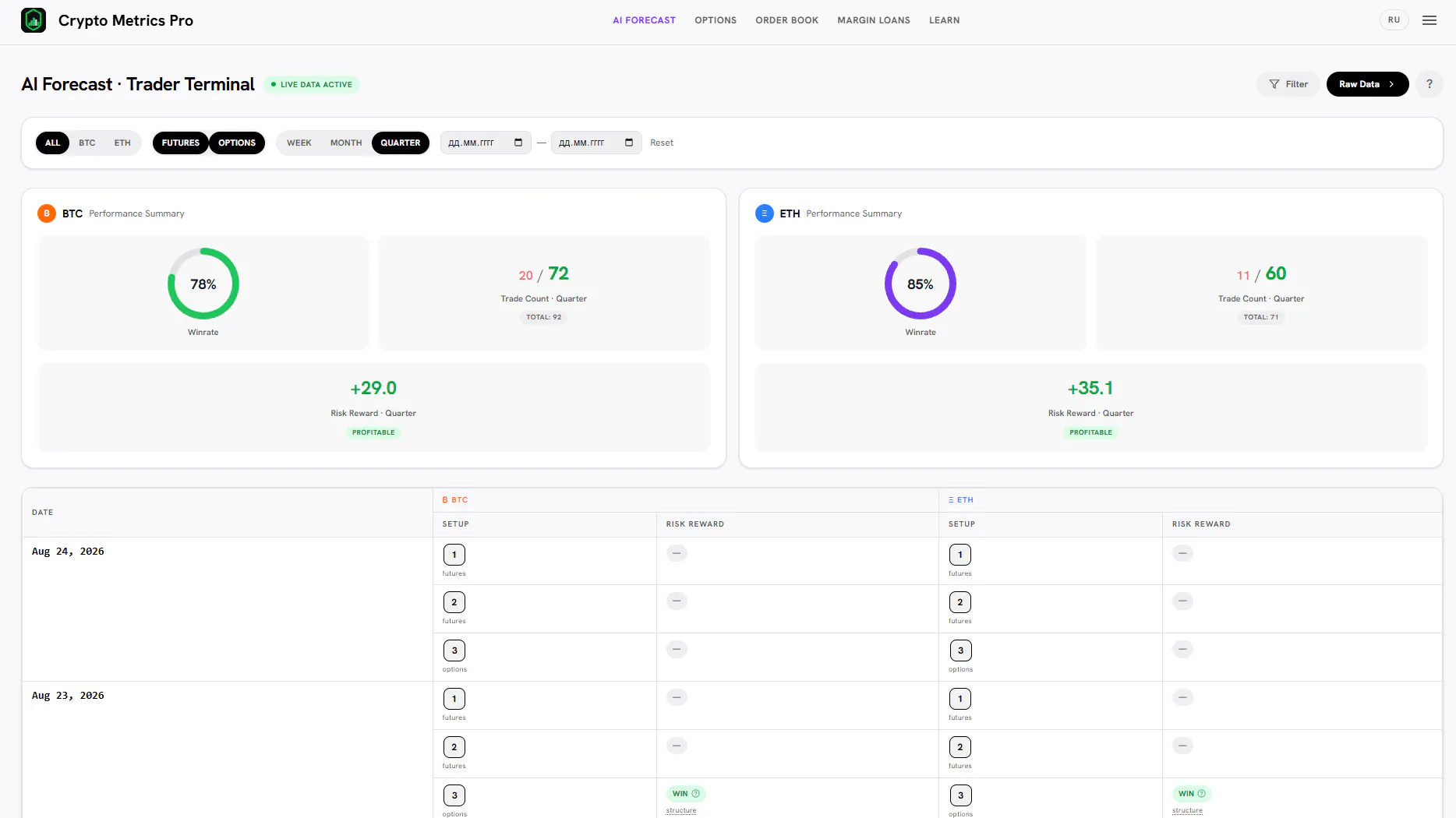This screenshot has height=818, width=1456.
Task: Select ETH setup 3 options on Aug 23
Action: (x=960, y=795)
